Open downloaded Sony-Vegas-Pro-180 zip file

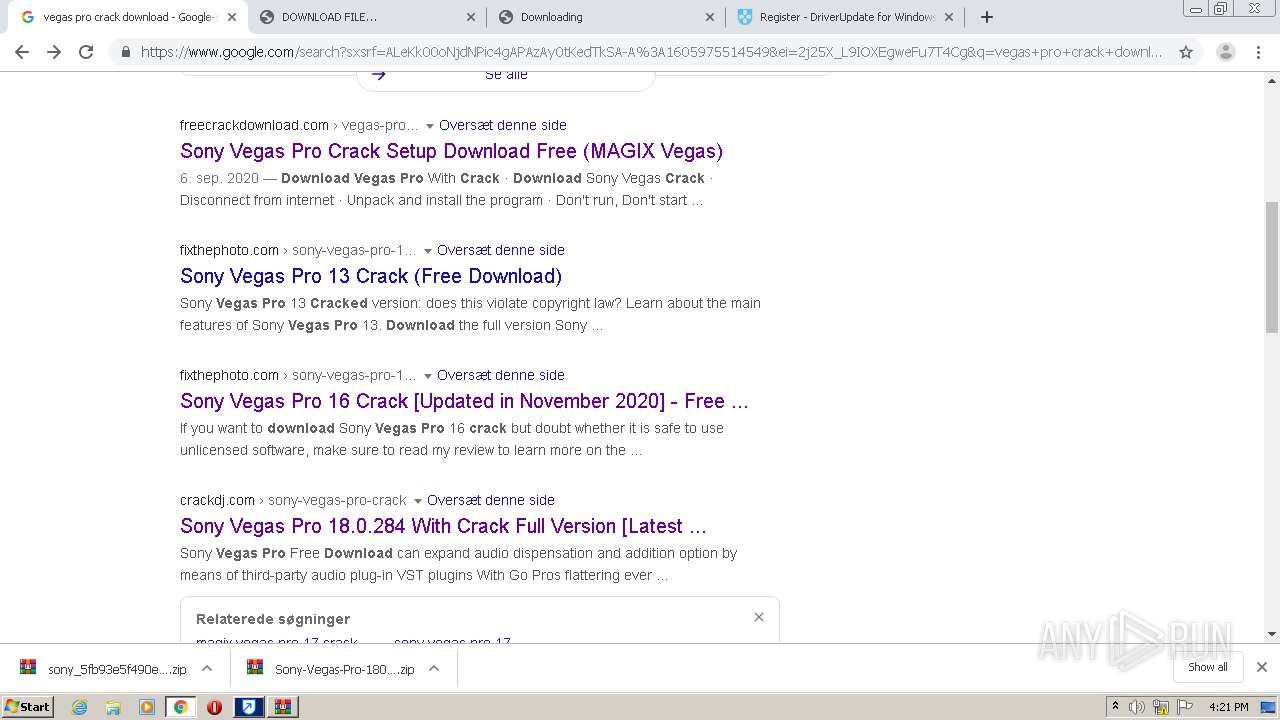[x=330, y=669]
